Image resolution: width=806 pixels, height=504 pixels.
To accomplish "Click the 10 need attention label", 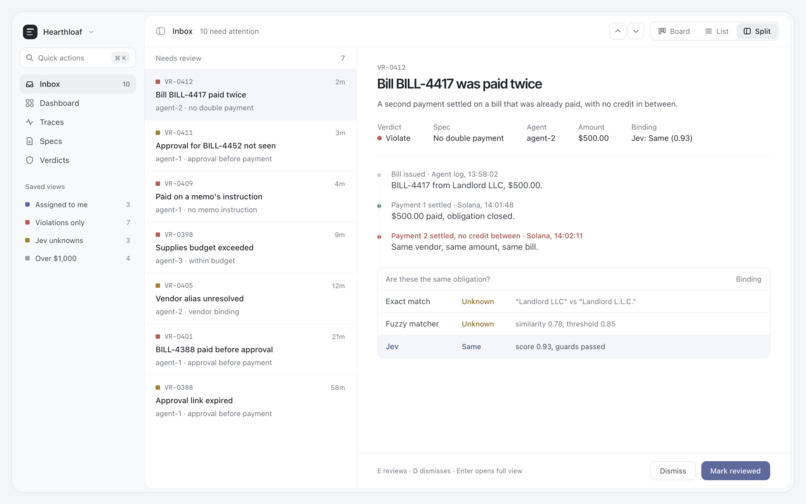I will (x=229, y=31).
